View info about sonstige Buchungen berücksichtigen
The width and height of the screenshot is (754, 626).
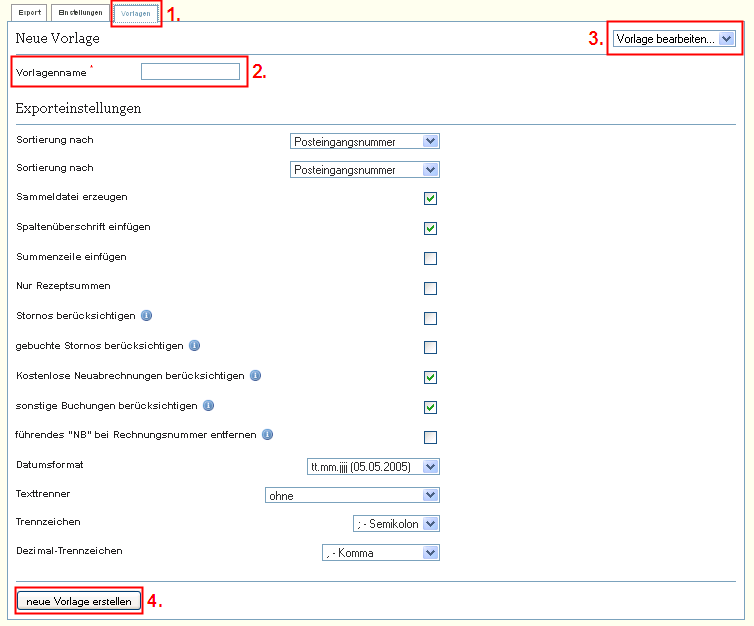tap(208, 405)
